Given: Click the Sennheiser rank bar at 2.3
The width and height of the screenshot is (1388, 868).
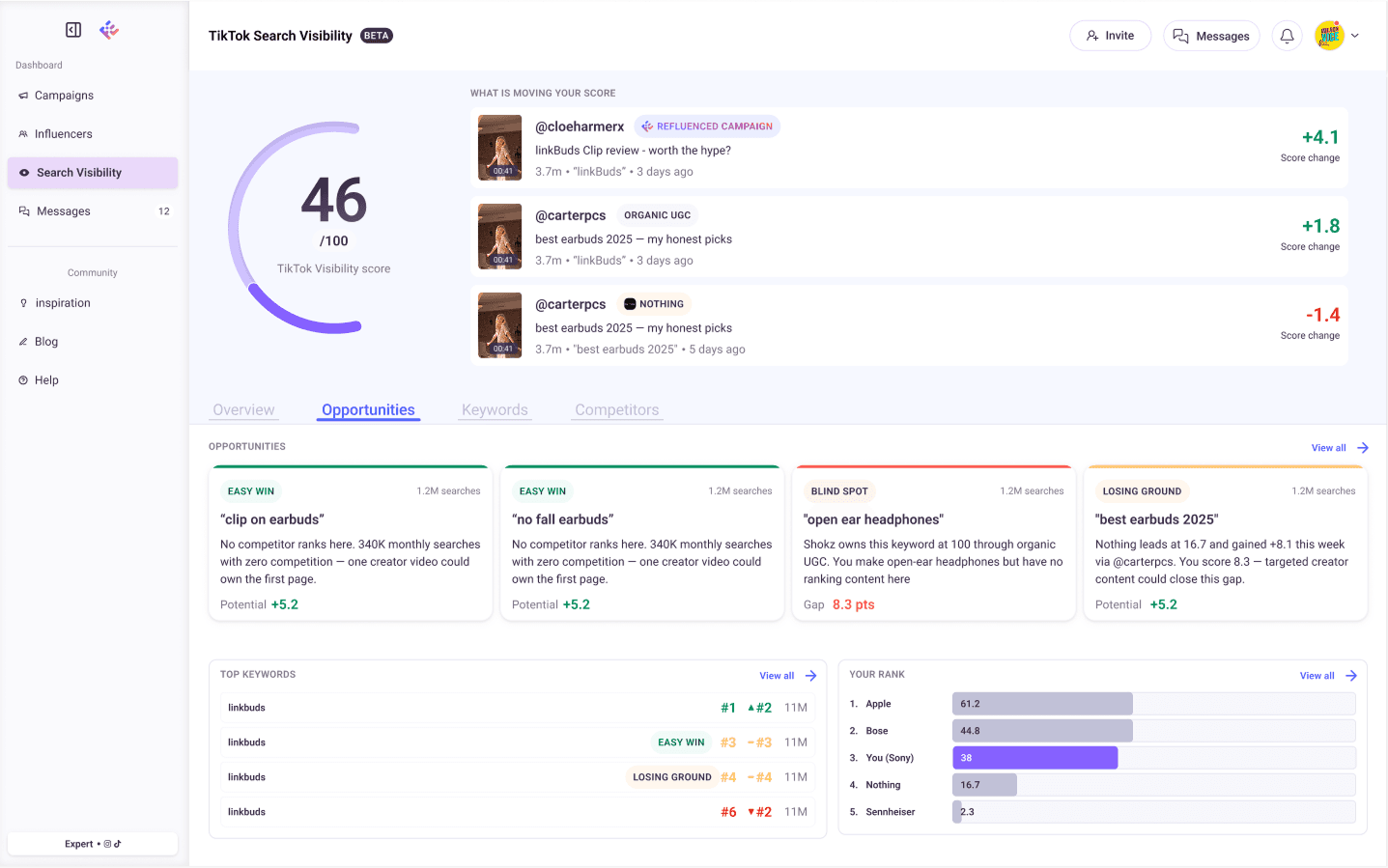Looking at the screenshot, I should (959, 812).
